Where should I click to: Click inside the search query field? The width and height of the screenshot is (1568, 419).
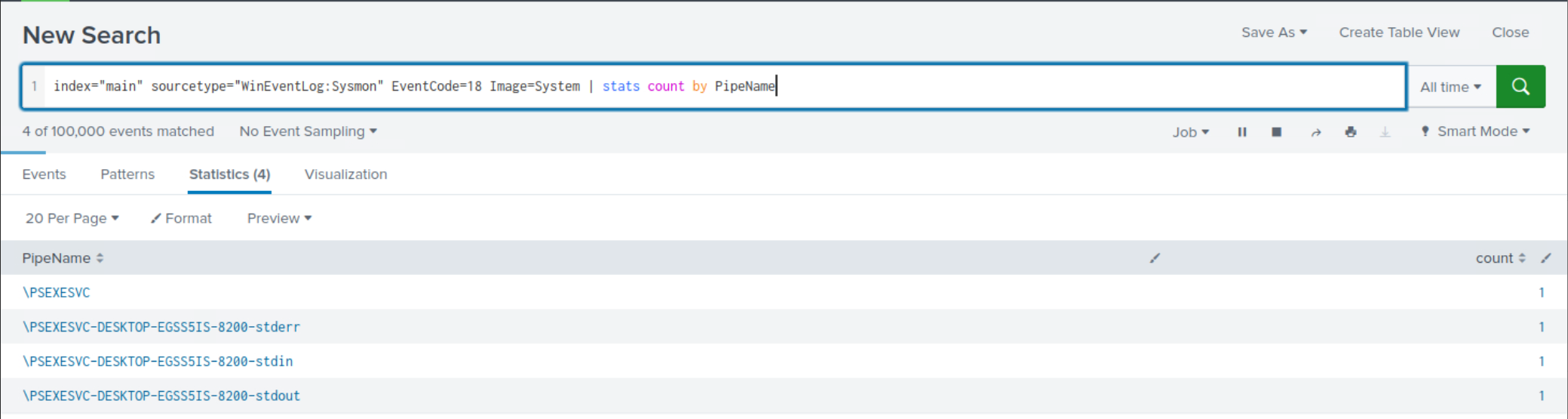tap(1056, 87)
